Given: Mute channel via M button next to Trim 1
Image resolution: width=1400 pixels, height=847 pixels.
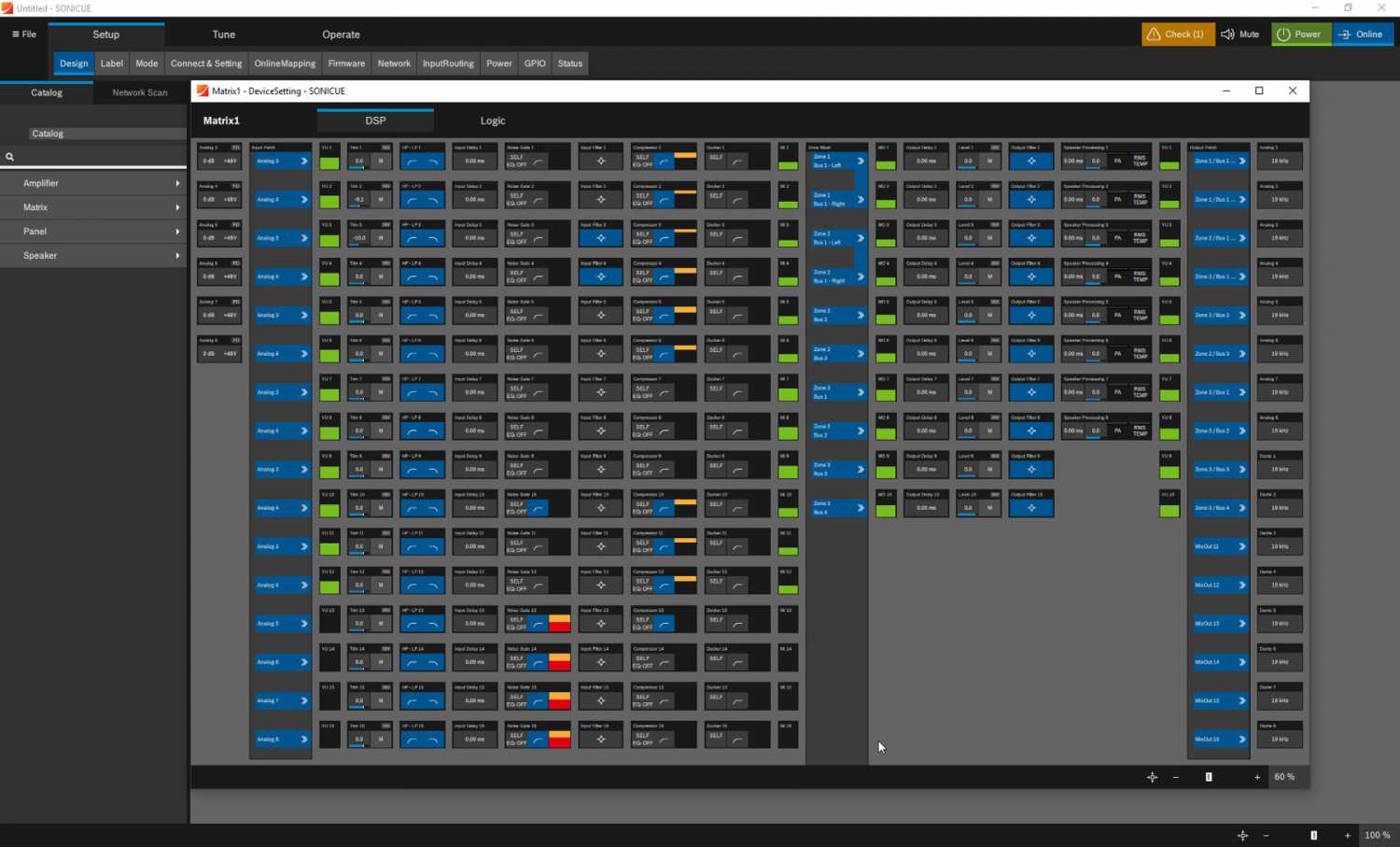Looking at the screenshot, I should point(381,161).
